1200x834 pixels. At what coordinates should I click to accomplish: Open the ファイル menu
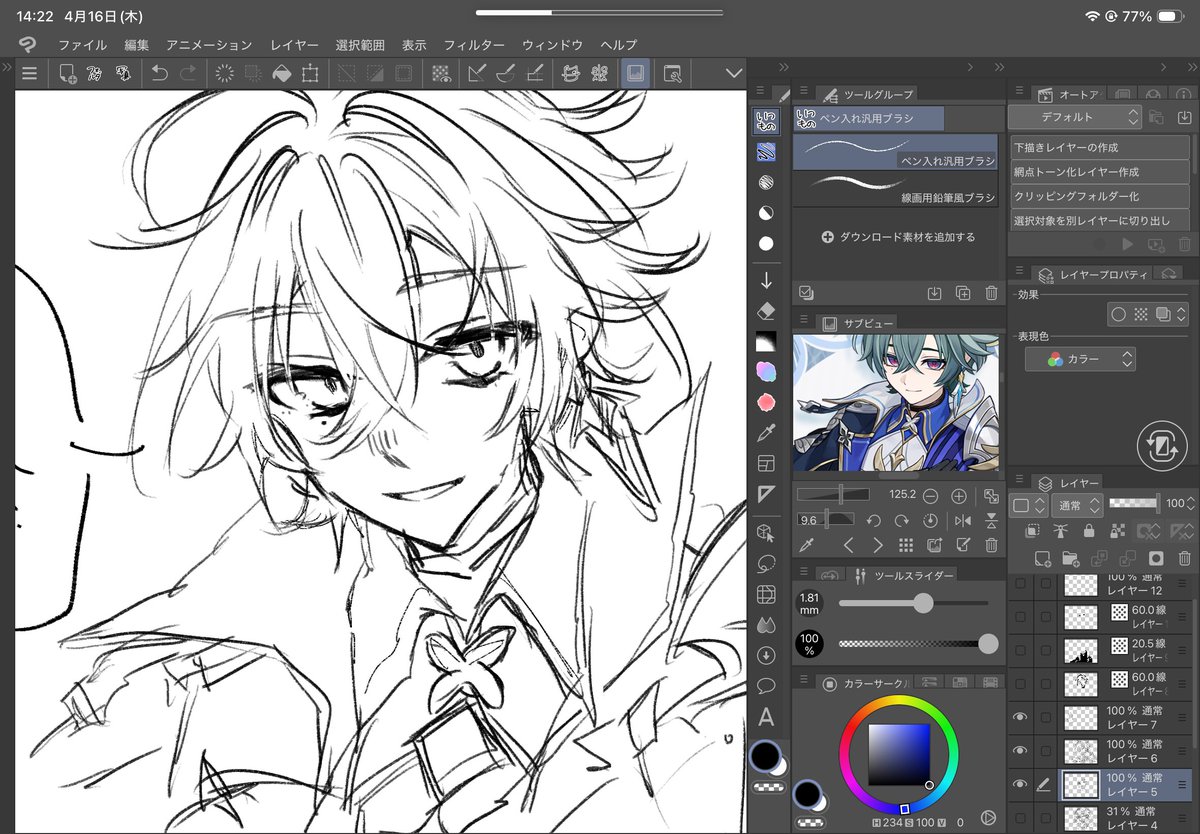83,45
